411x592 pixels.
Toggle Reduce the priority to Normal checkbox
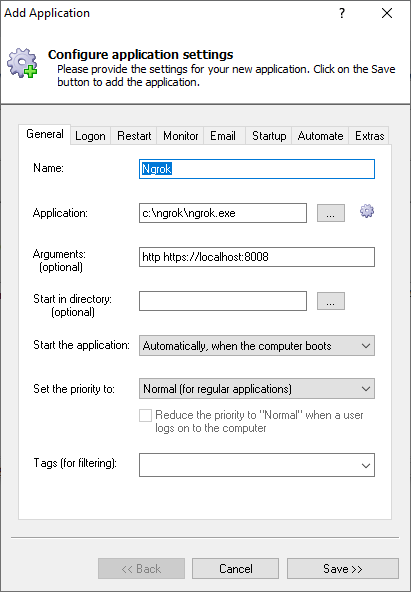coord(145,415)
